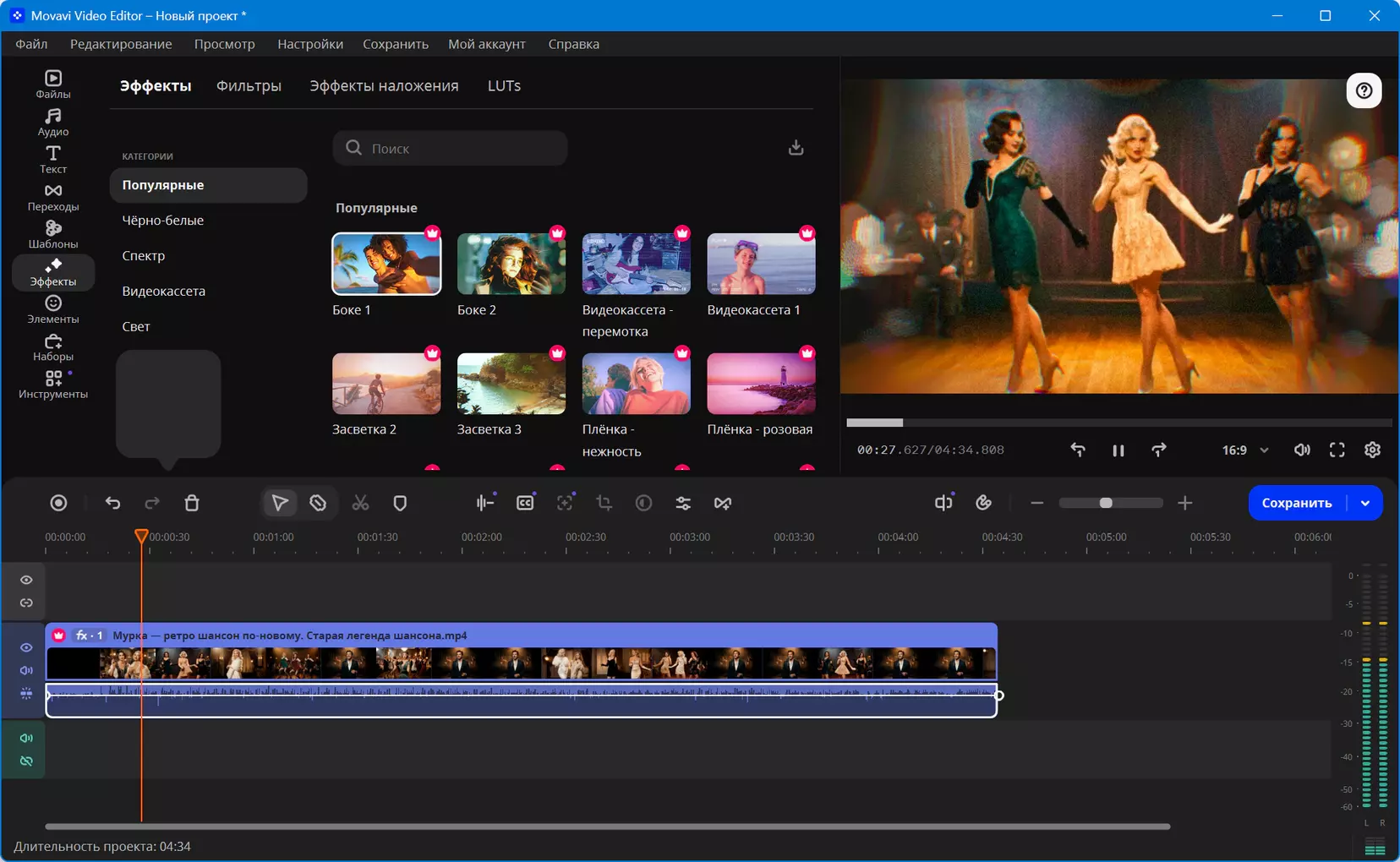
Task: Open the Templates panel
Action: point(52,234)
